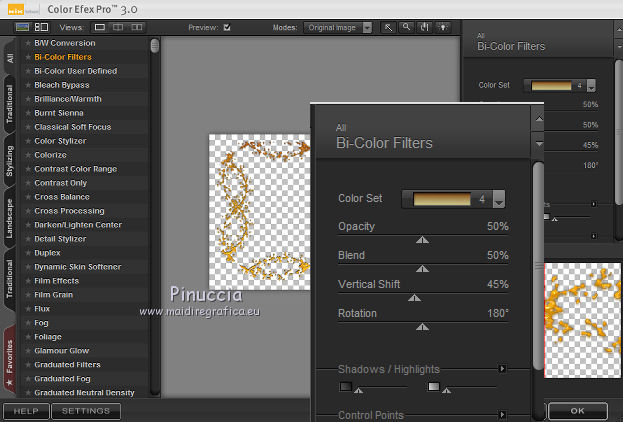Screen dimensions: 623x422
Task: Select the hand pan tool
Action: (x=425, y=27)
